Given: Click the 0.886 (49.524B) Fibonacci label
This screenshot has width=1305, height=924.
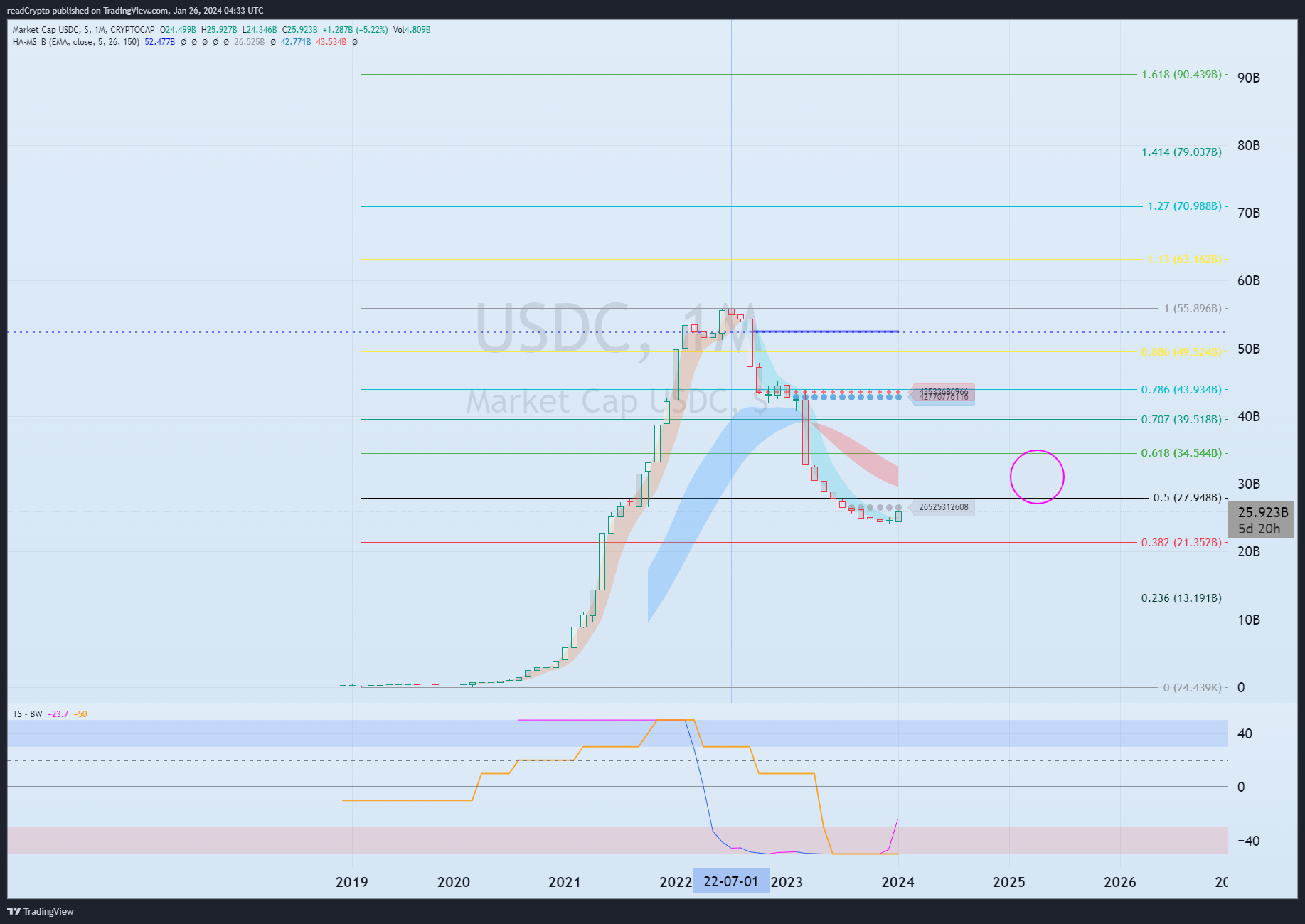Looking at the screenshot, I should [x=1181, y=352].
